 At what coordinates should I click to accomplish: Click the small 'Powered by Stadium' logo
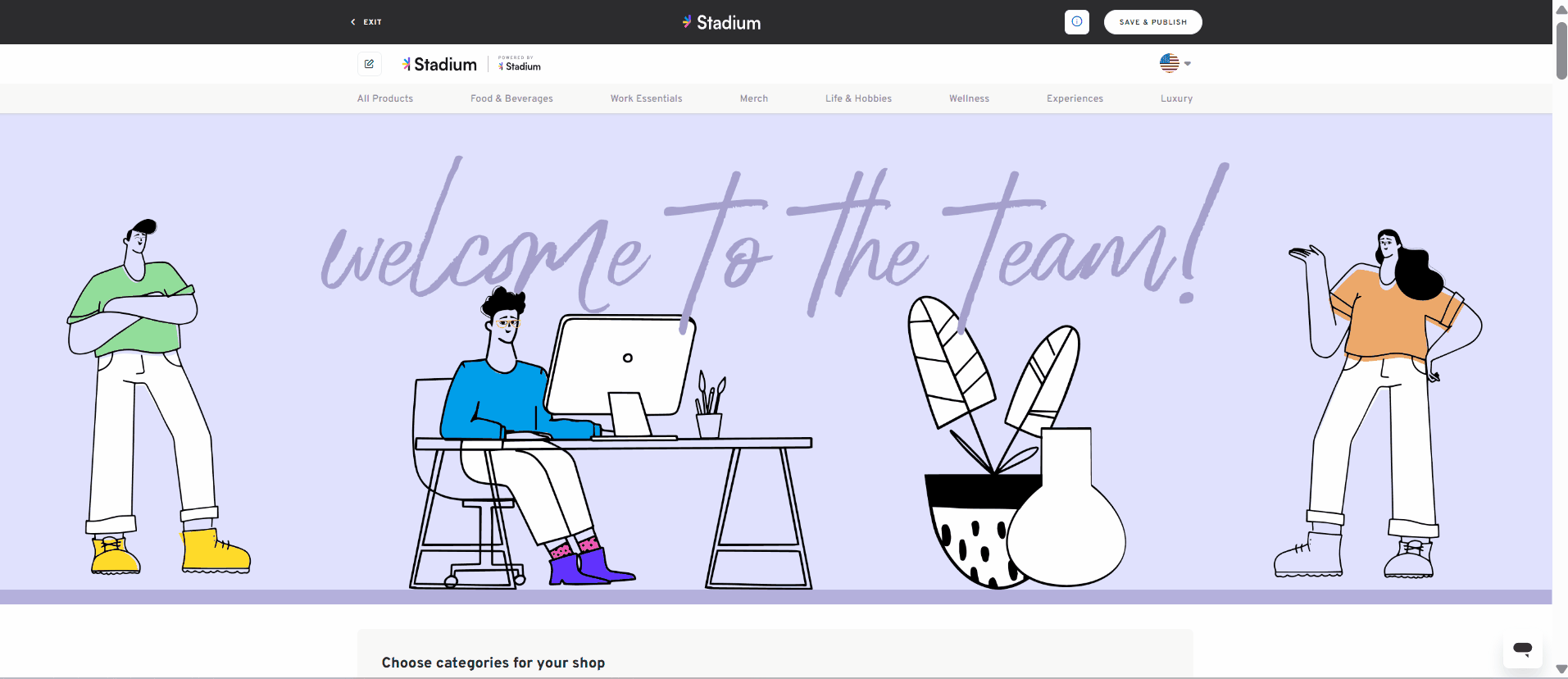coord(520,64)
